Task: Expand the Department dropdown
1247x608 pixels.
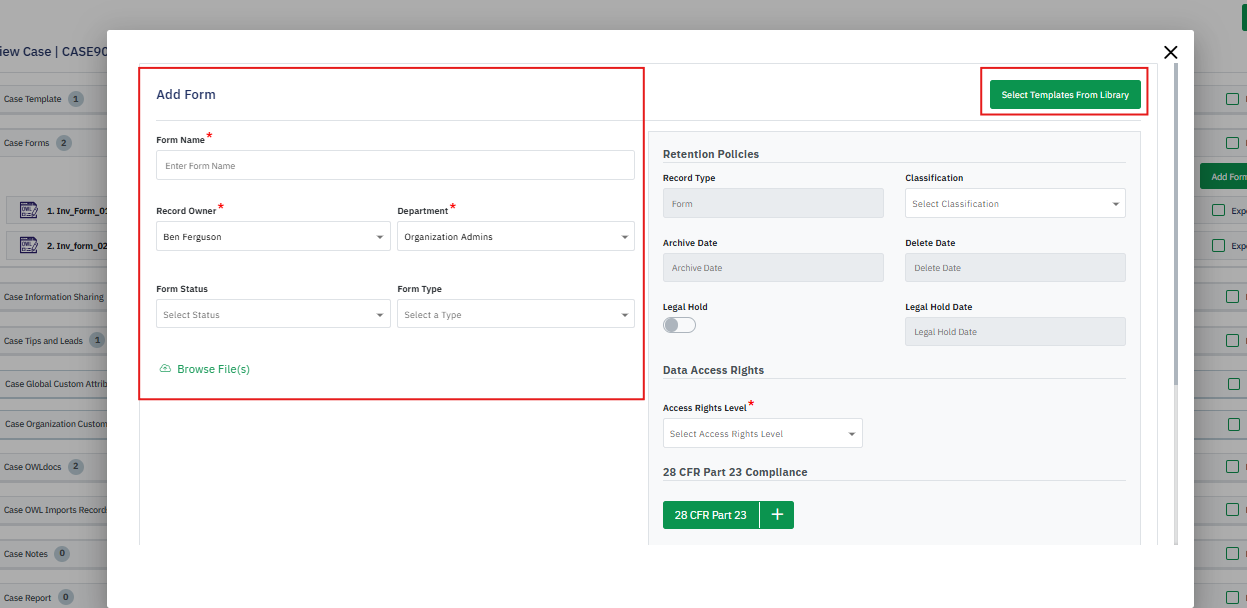Action: [x=515, y=237]
